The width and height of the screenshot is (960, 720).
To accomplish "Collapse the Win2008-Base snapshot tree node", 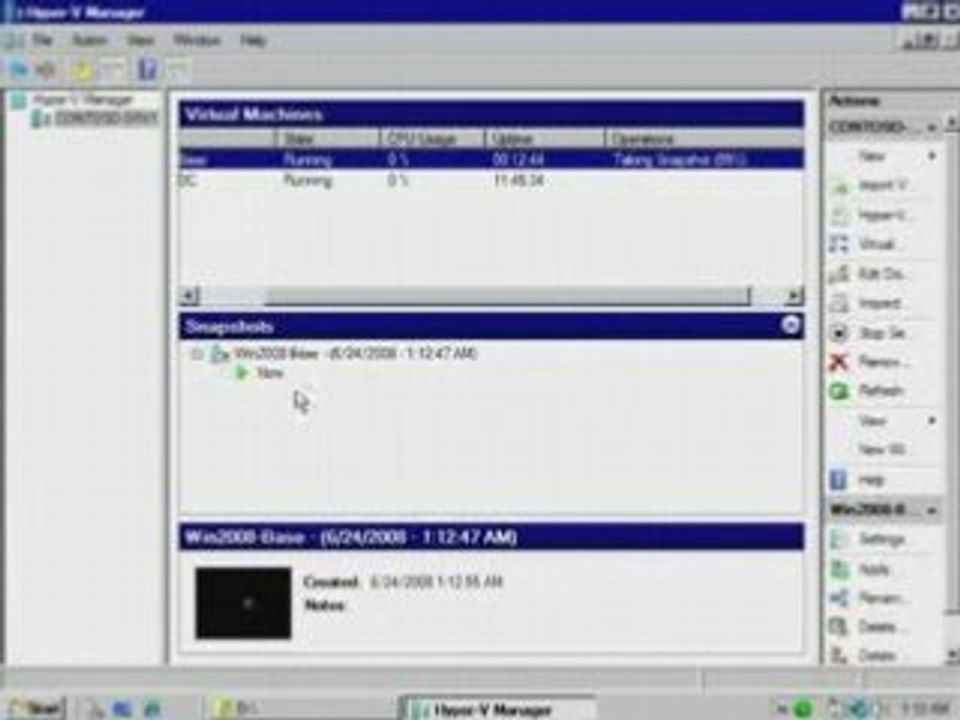I will point(197,354).
